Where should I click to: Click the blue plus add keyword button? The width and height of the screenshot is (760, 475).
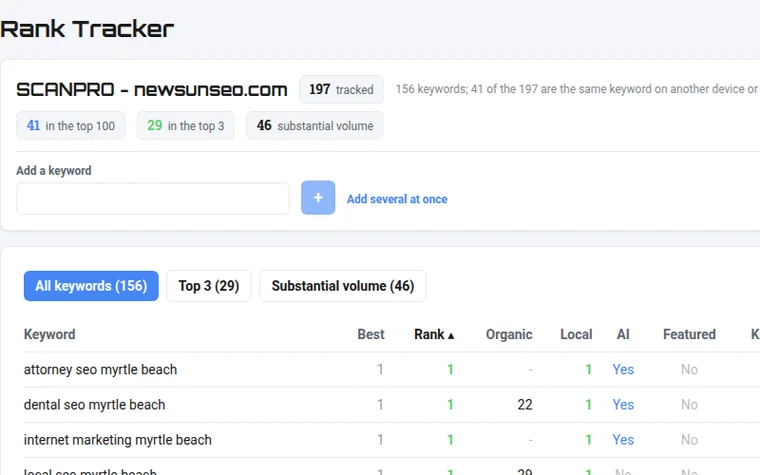tap(318, 198)
